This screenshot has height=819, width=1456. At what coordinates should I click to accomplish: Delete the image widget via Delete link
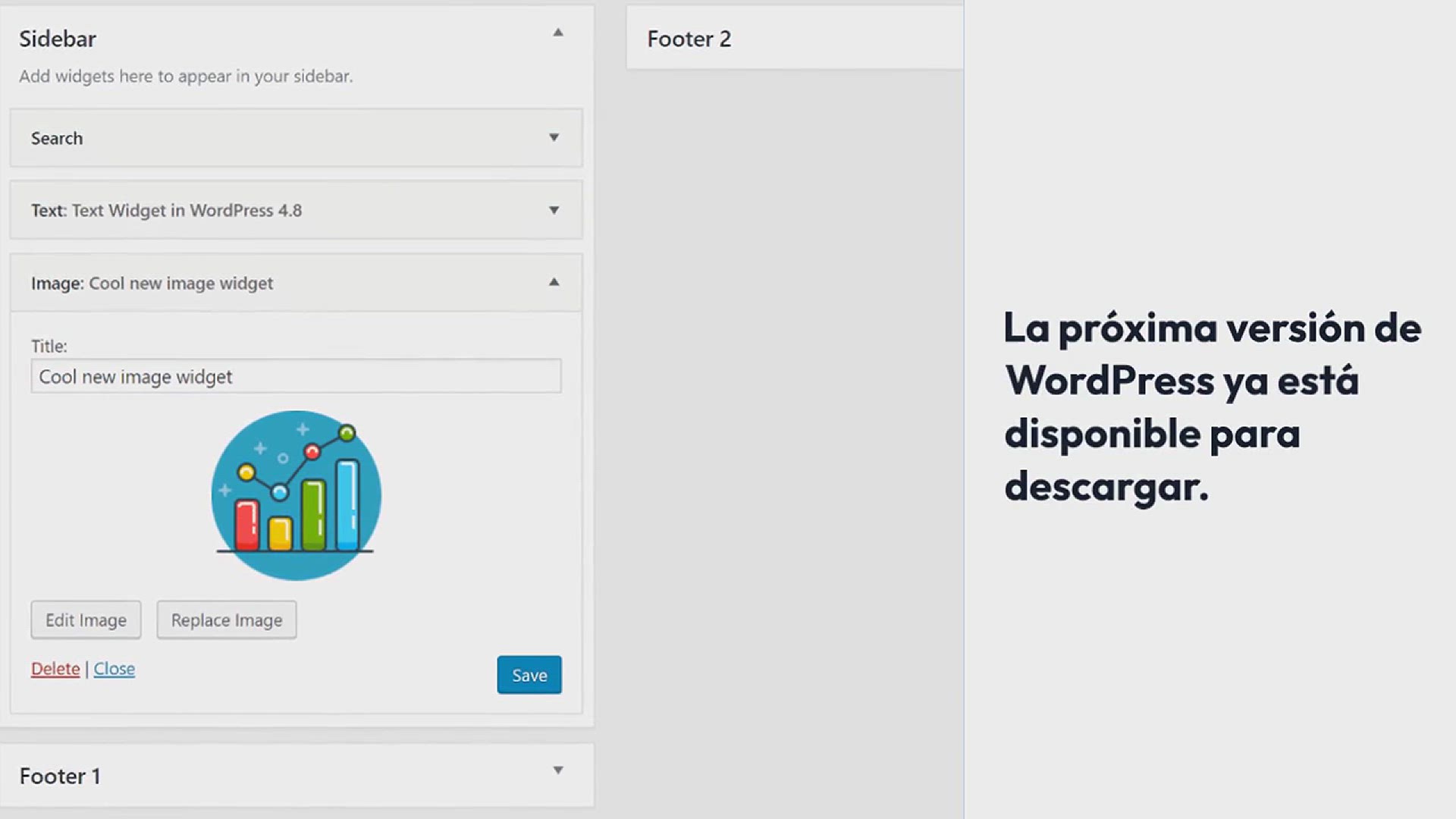pyautogui.click(x=55, y=669)
